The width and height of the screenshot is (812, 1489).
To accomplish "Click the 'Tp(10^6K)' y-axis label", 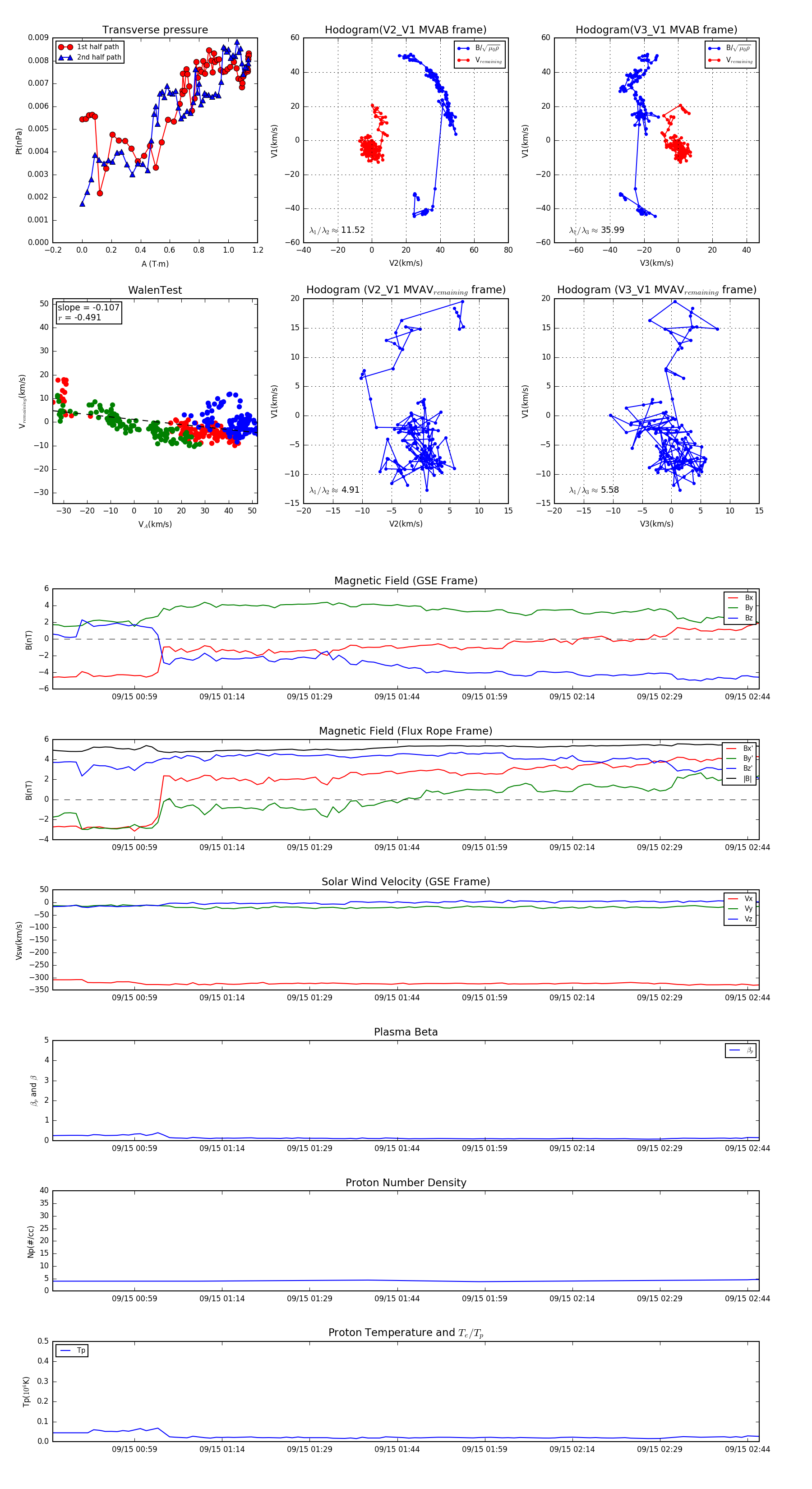I will tap(26, 1392).
